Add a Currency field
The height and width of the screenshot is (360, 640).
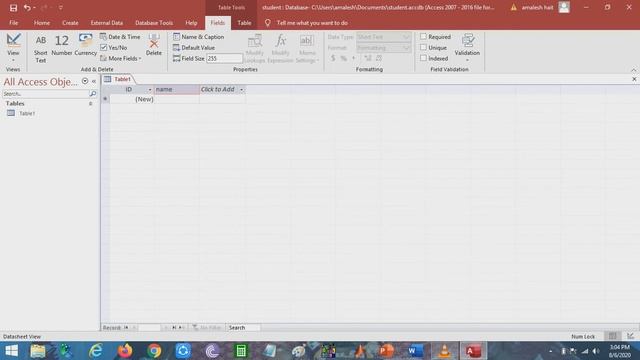tap(85, 45)
